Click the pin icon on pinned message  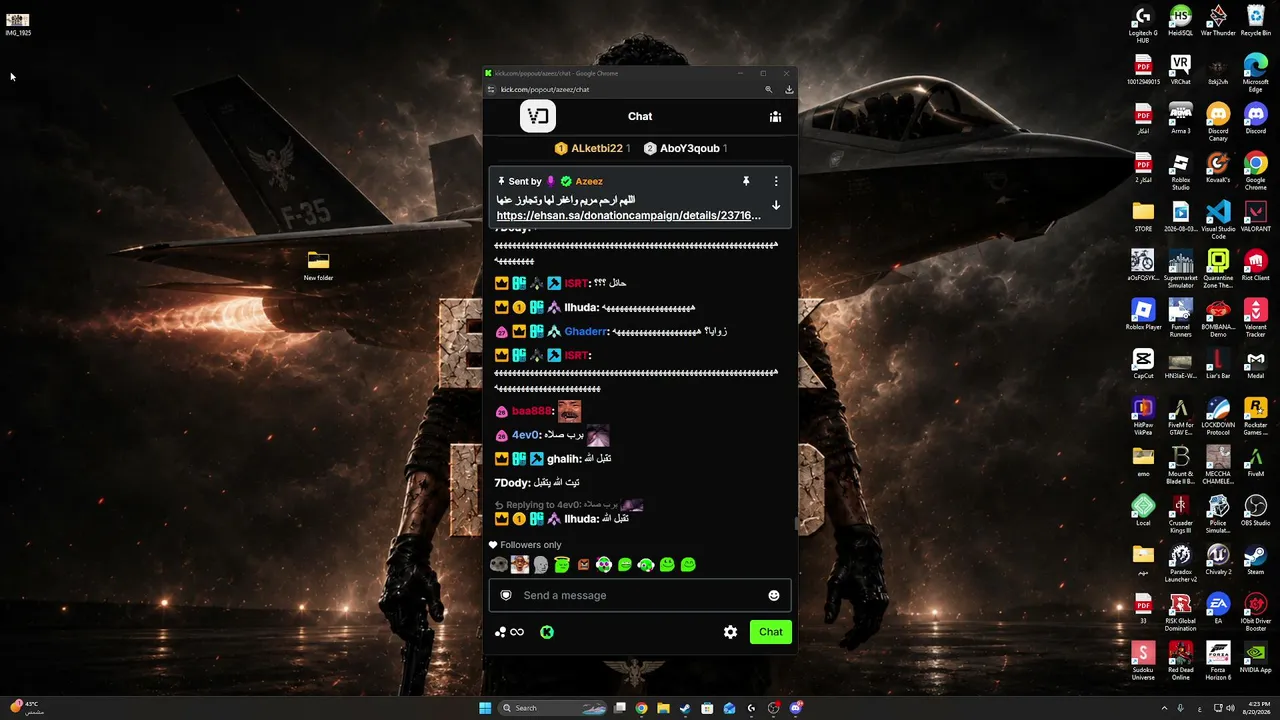tap(745, 181)
